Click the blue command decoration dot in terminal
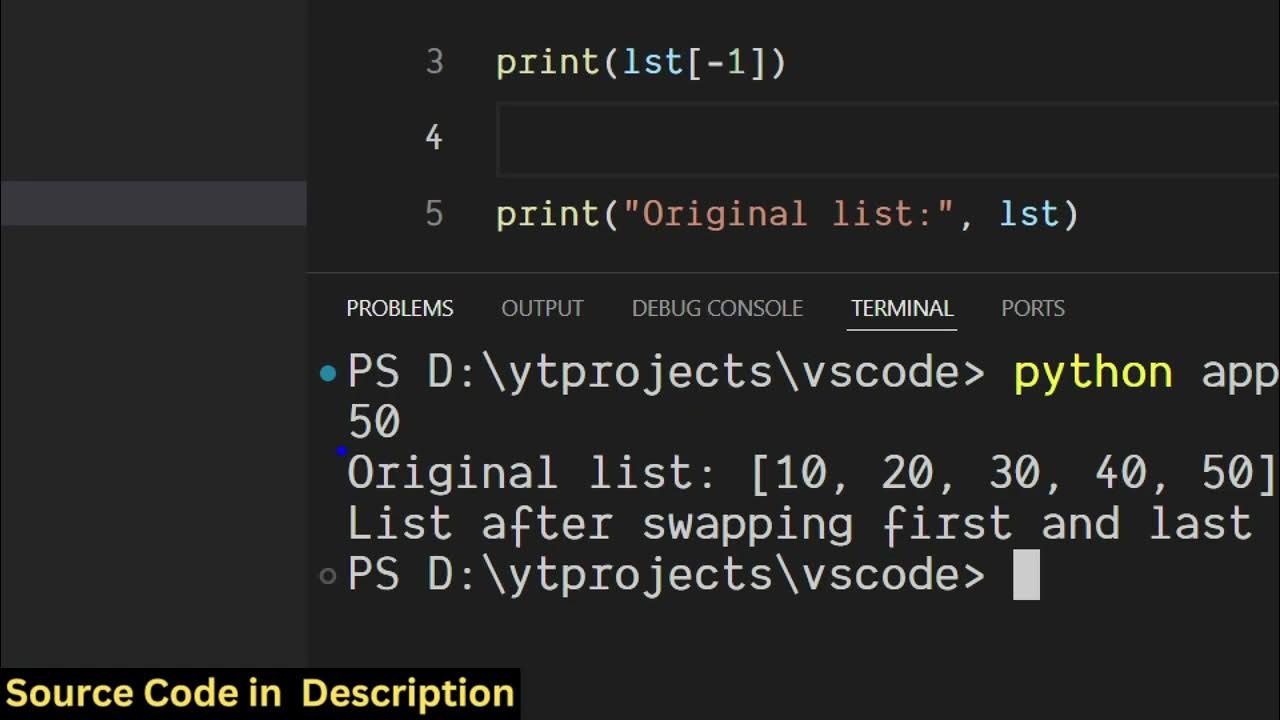The height and width of the screenshot is (720, 1280). click(x=328, y=374)
